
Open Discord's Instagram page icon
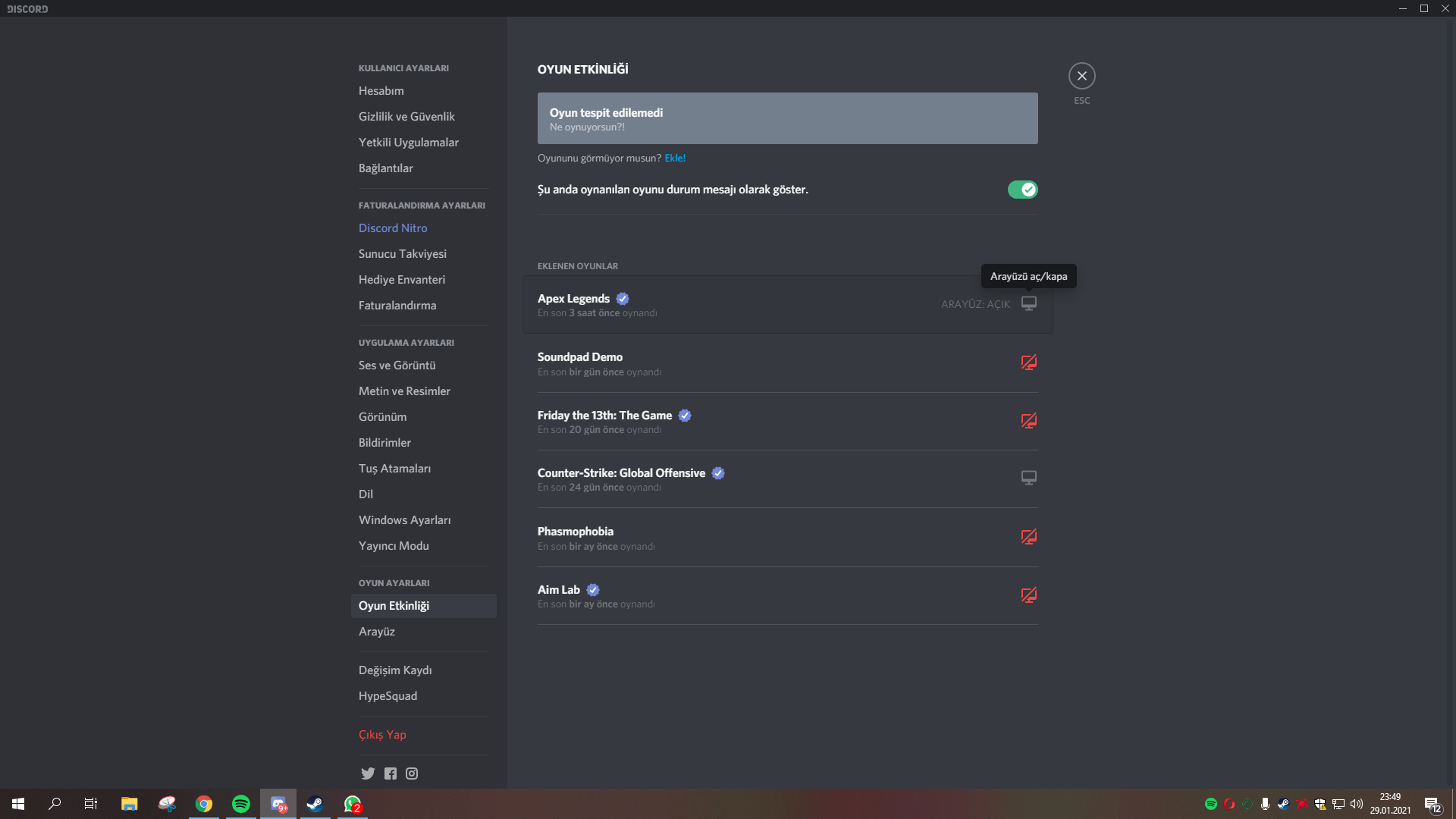click(x=412, y=773)
